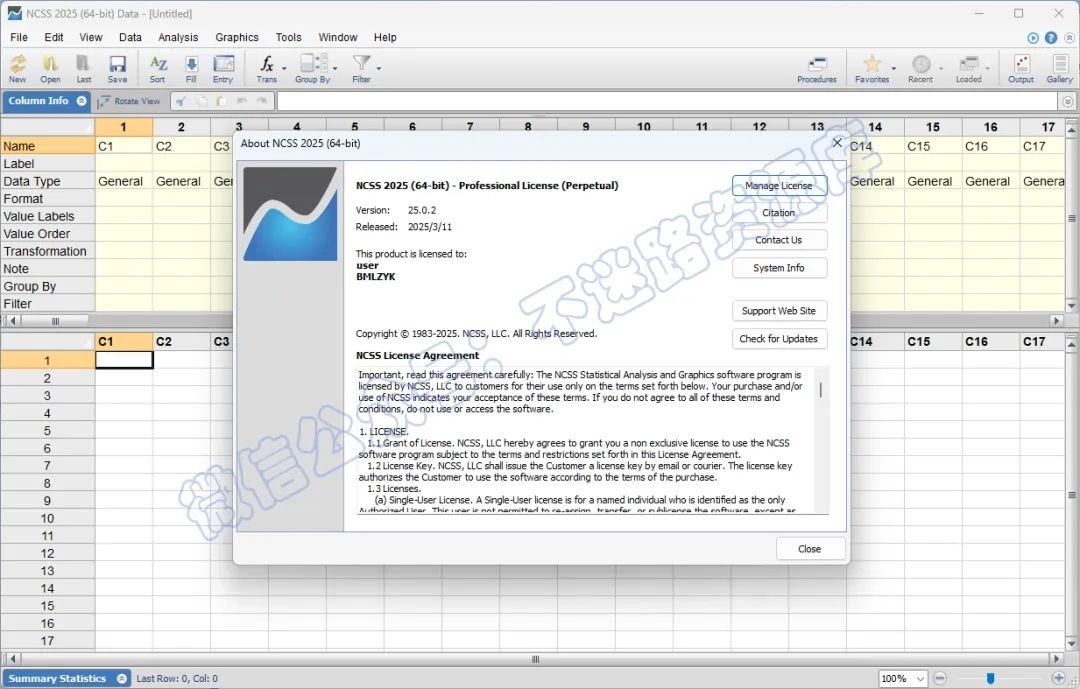The image size is (1080, 689).
Task: Click row header 5 in data grid
Action: click(48, 431)
